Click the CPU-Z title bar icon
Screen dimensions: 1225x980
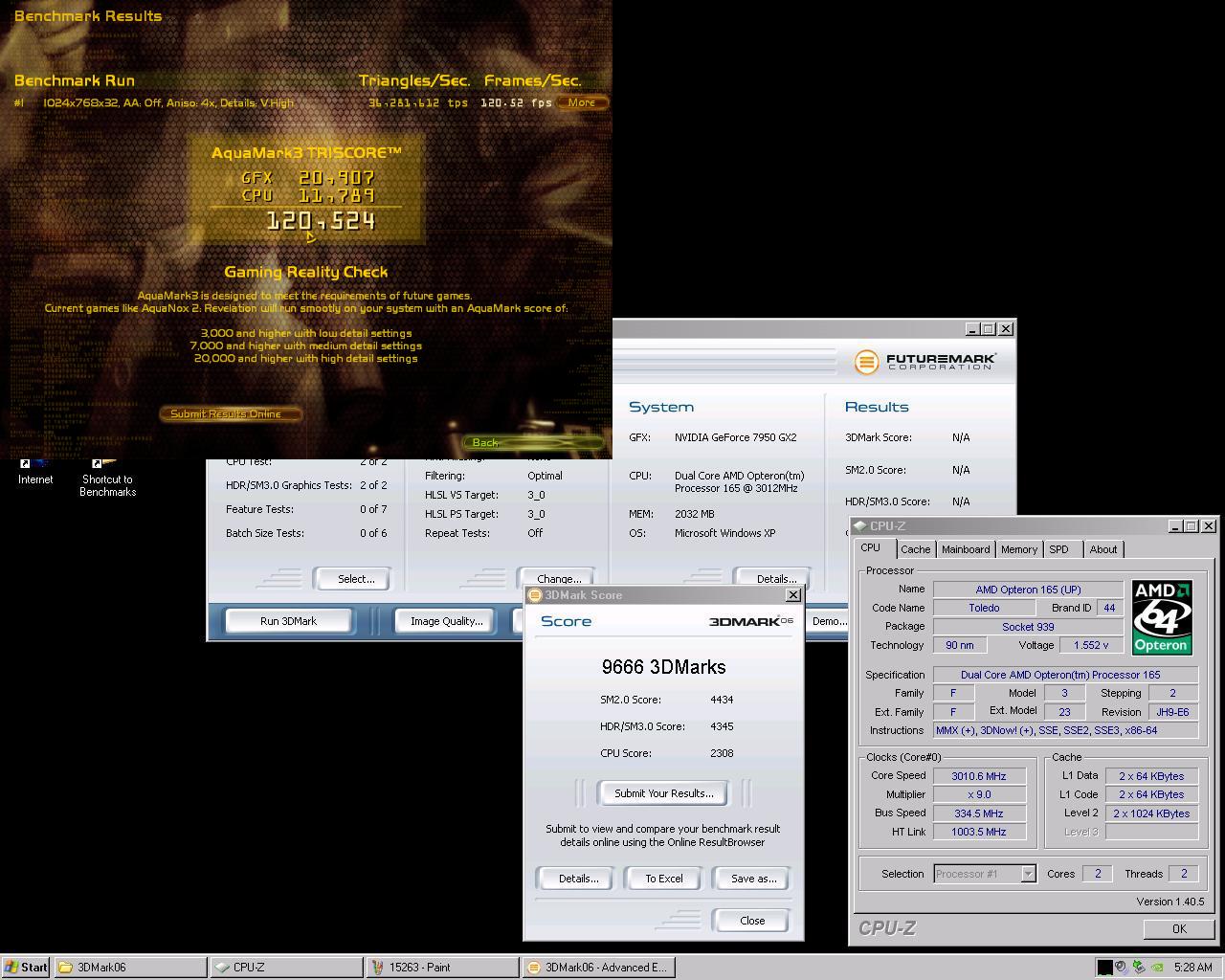click(x=860, y=525)
